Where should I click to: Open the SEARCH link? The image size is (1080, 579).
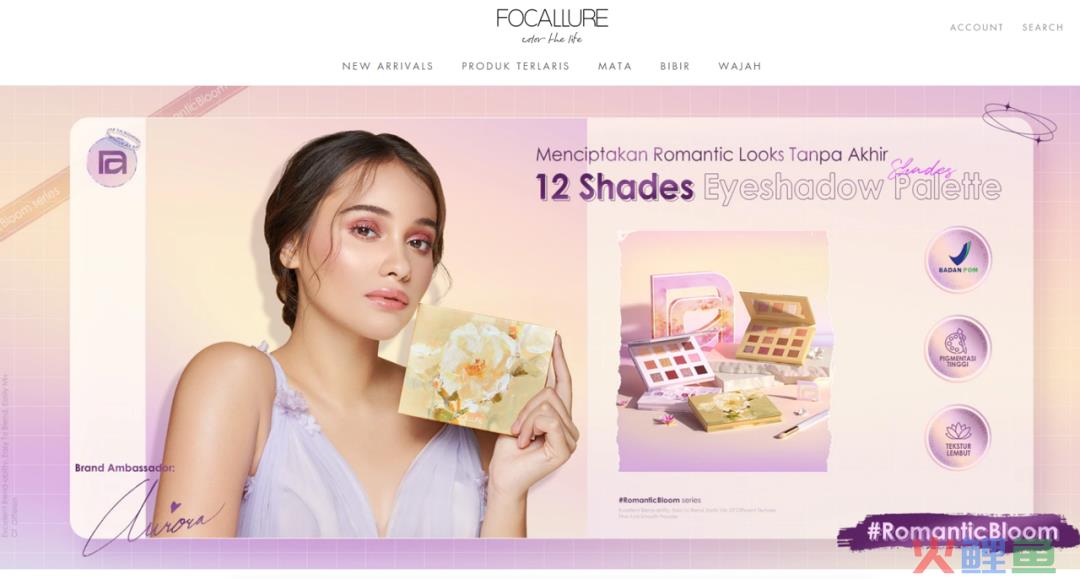coord(1043,28)
